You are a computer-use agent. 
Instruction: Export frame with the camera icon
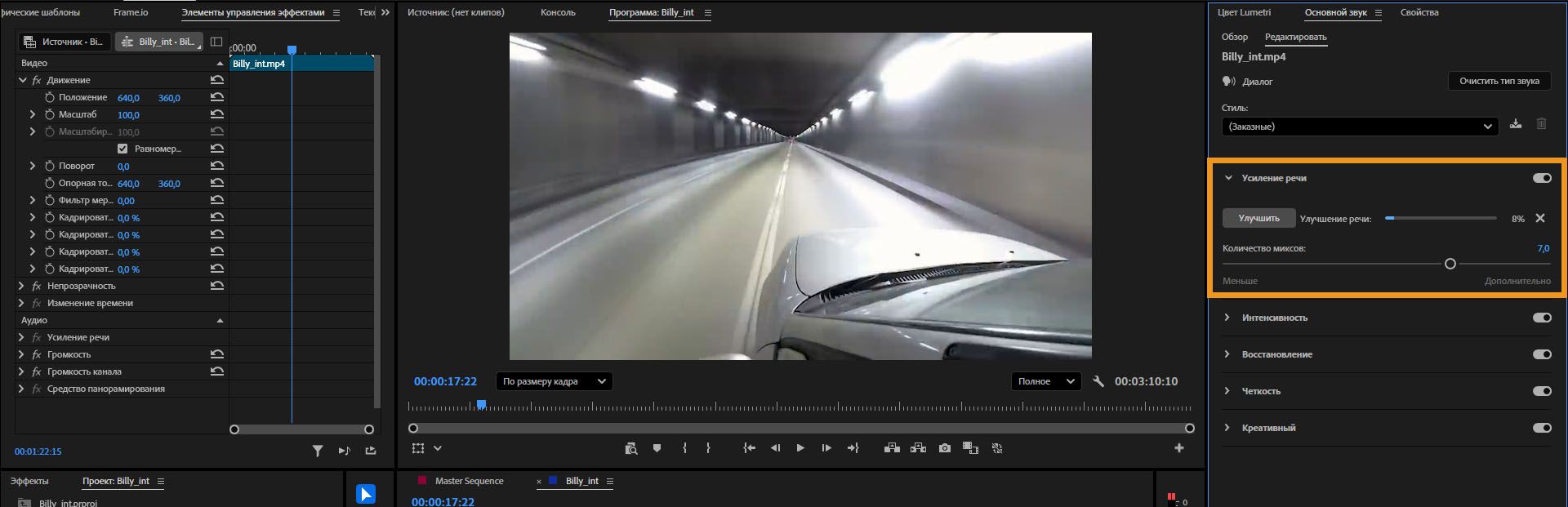[x=945, y=448]
